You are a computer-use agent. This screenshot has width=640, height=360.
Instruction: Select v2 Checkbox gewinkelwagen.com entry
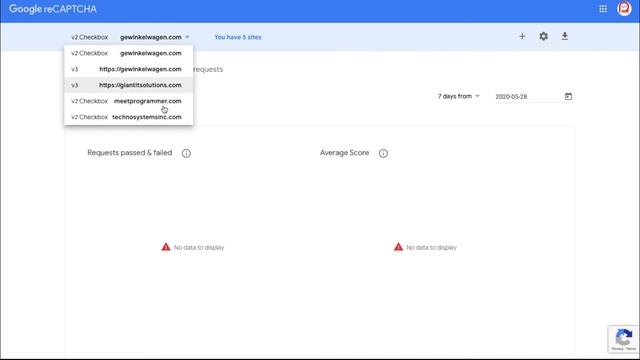tap(129, 53)
